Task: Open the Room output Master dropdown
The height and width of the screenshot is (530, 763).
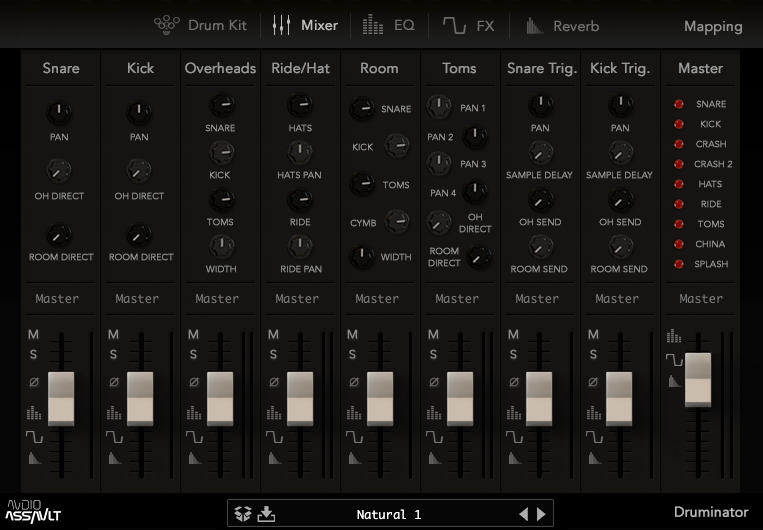Action: (377, 298)
